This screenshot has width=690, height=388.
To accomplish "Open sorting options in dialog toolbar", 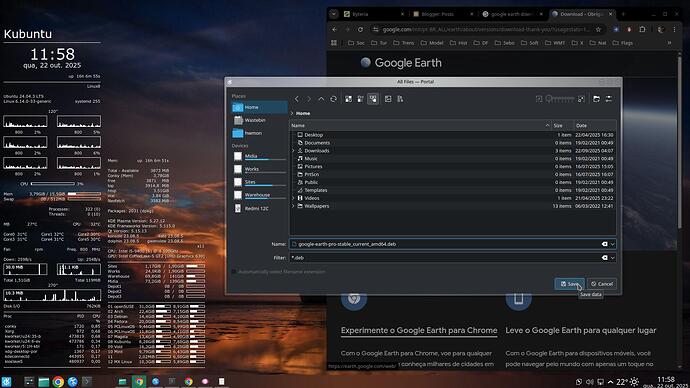I will tap(400, 99).
